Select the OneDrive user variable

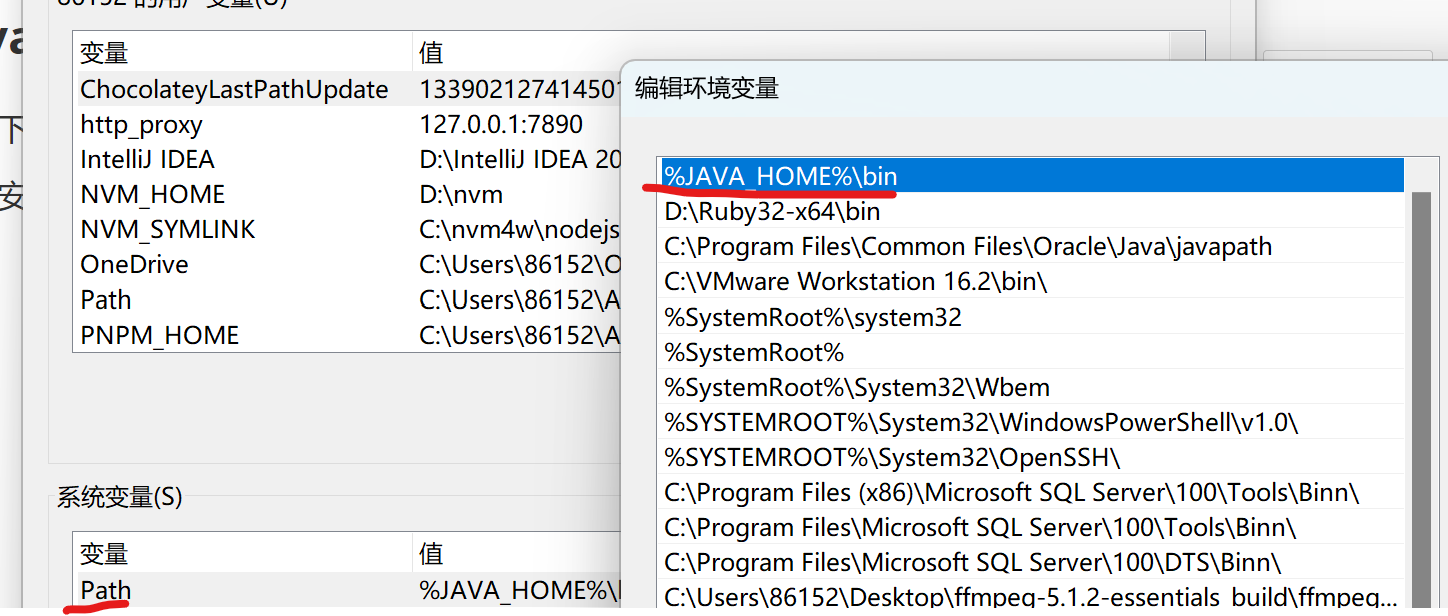pos(134,265)
